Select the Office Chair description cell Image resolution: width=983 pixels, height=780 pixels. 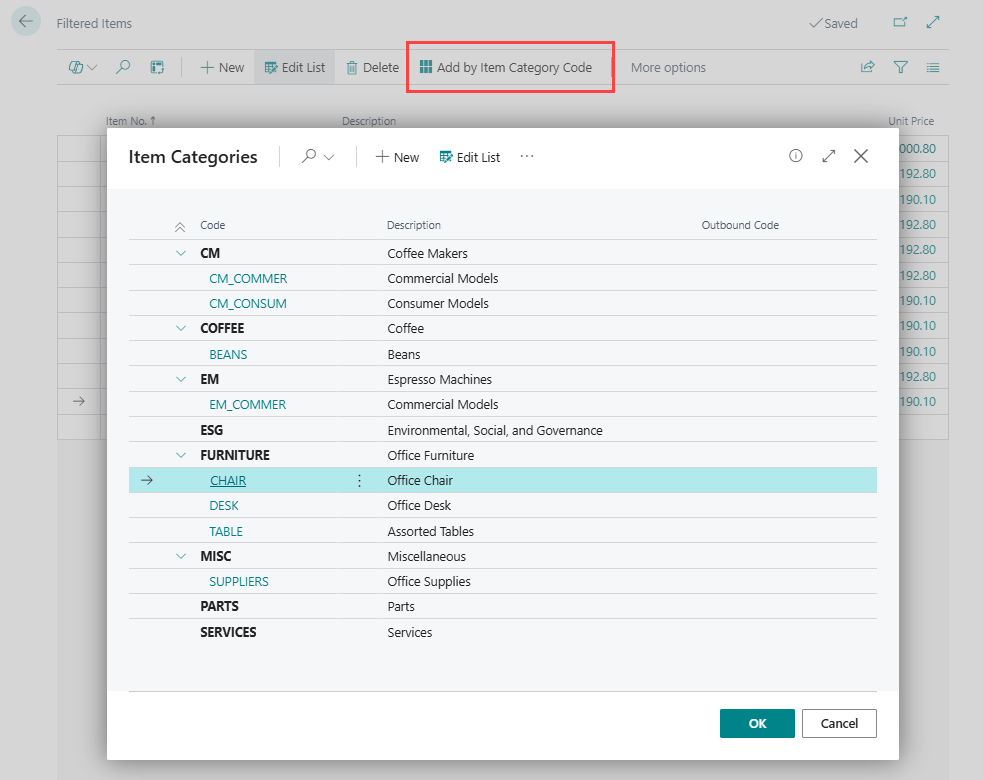420,480
